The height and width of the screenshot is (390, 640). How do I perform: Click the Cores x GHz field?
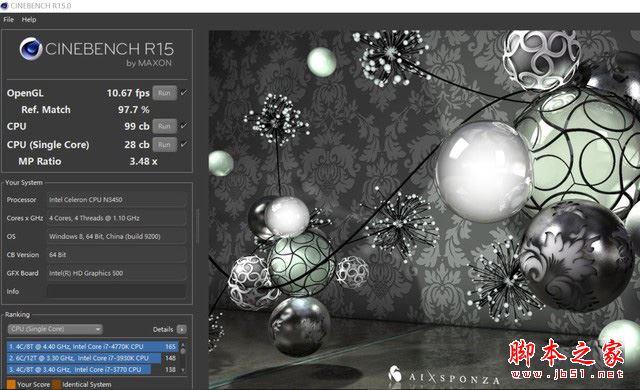[116, 218]
